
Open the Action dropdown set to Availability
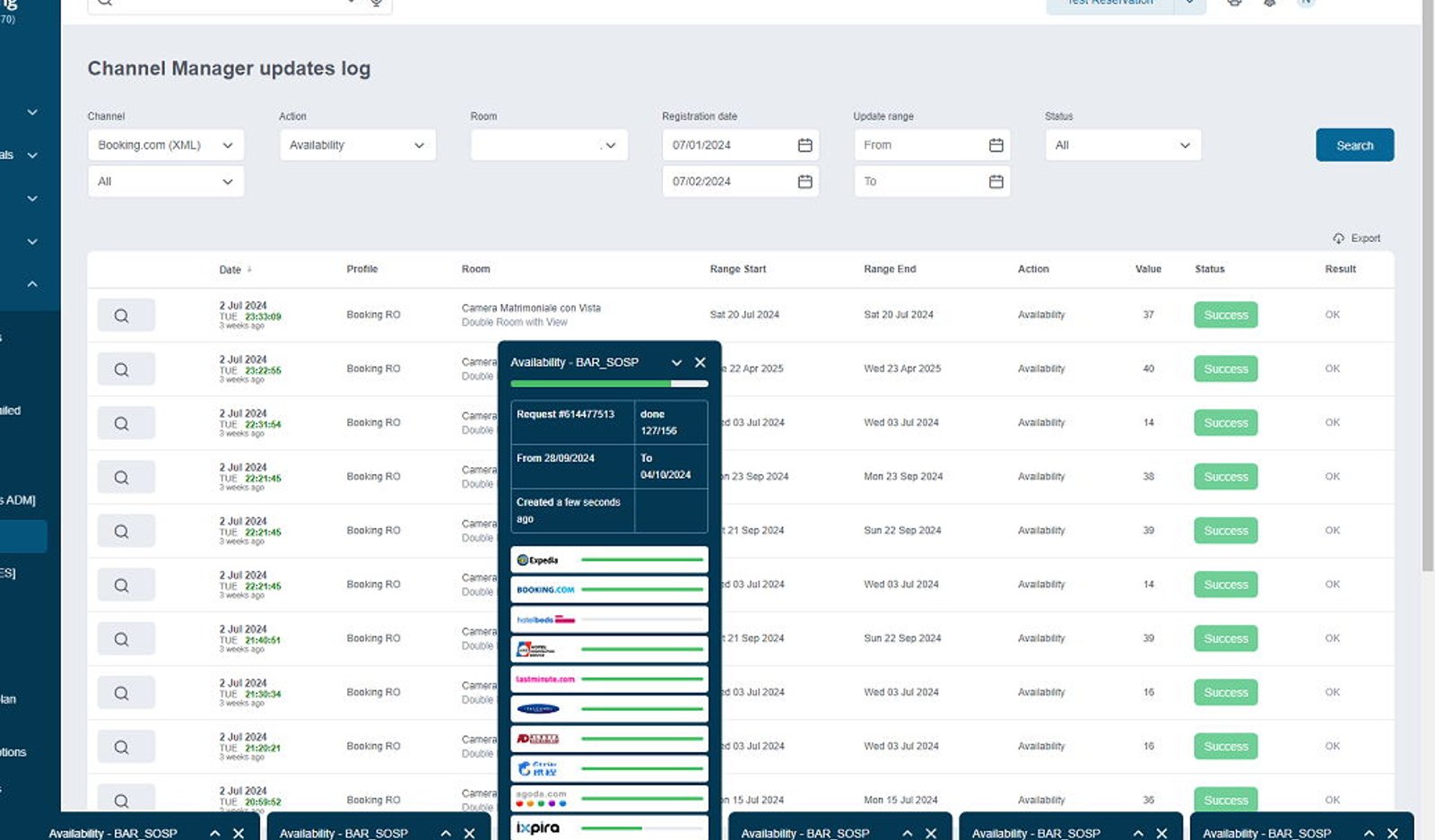[x=358, y=145]
